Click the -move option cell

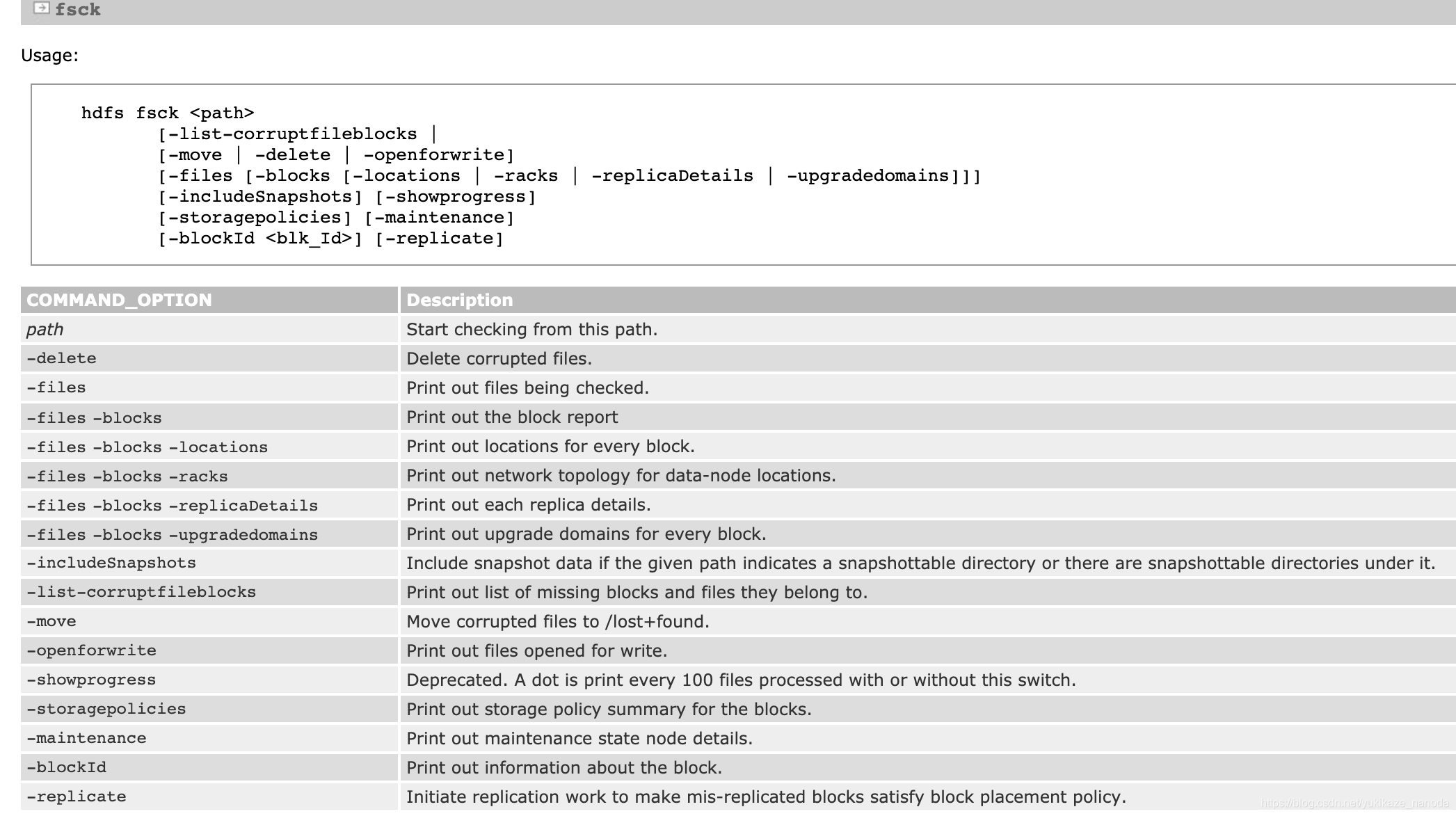pyautogui.click(x=51, y=621)
